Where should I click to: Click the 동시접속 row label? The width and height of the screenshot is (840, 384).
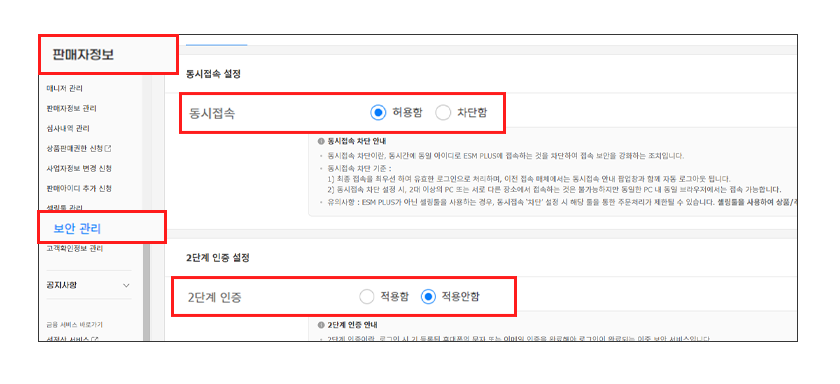pos(212,114)
